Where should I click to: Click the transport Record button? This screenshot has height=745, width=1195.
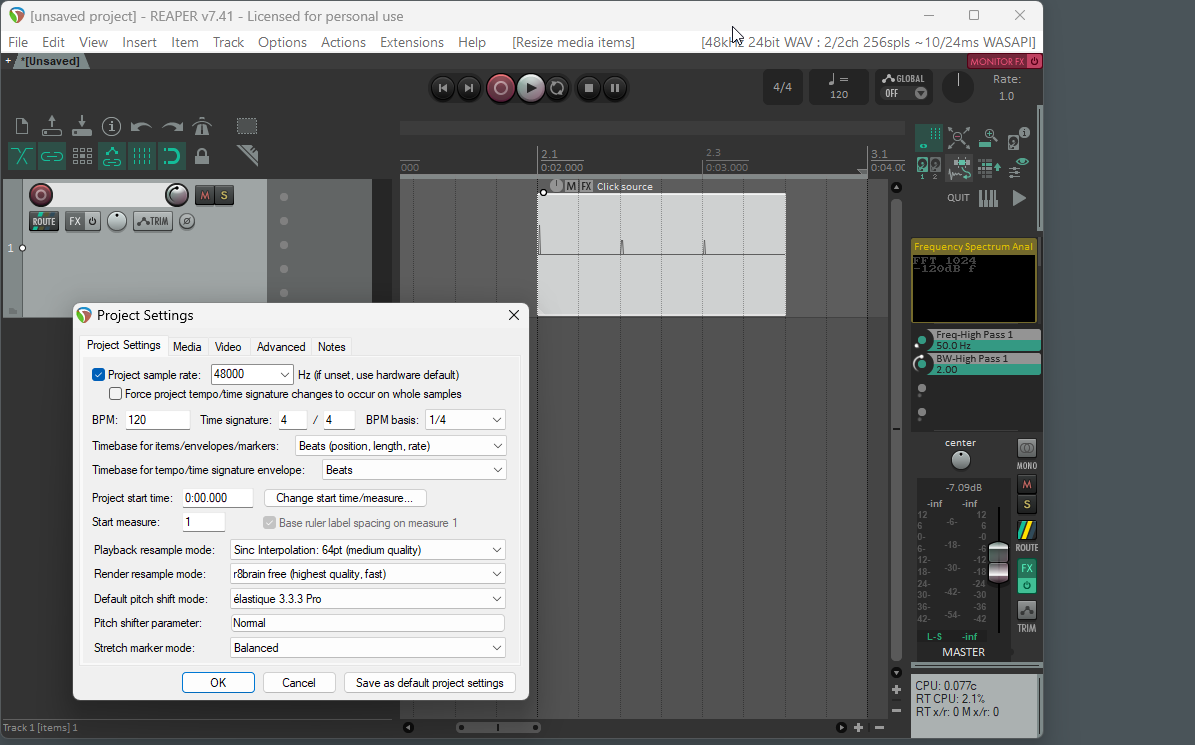tap(501, 88)
